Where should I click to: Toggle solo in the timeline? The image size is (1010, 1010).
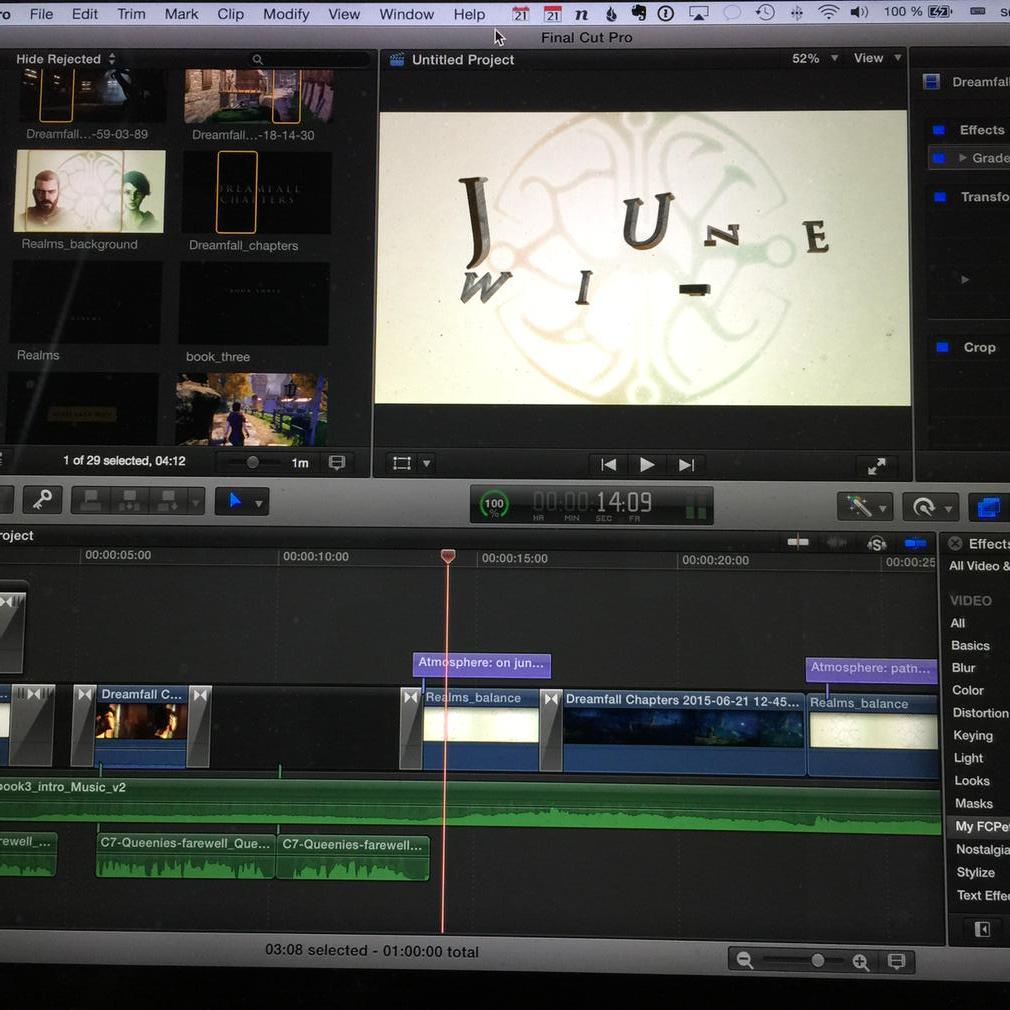[876, 544]
